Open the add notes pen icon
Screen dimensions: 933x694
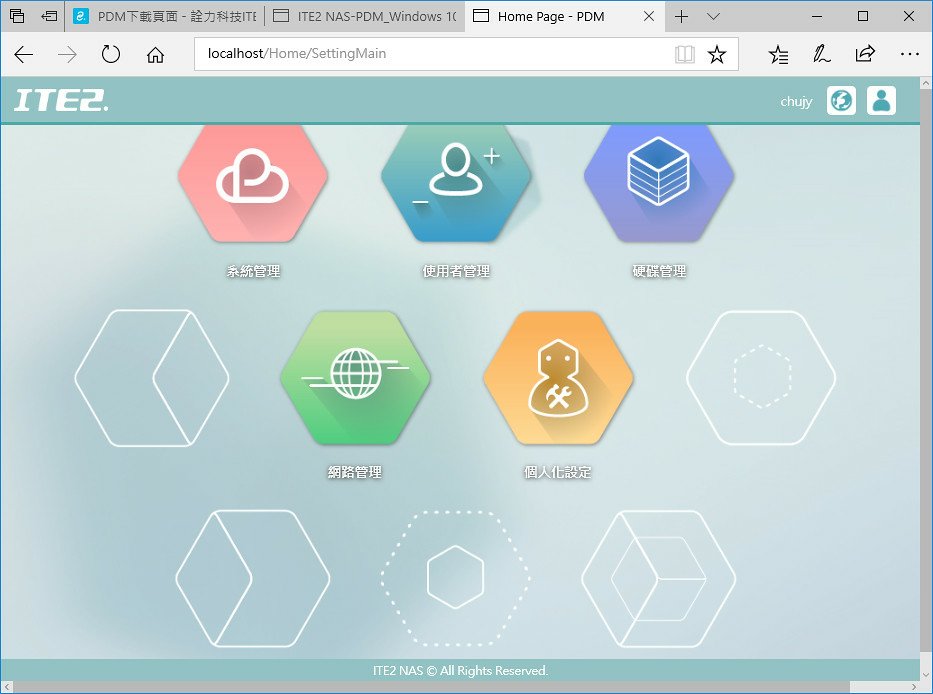822,55
